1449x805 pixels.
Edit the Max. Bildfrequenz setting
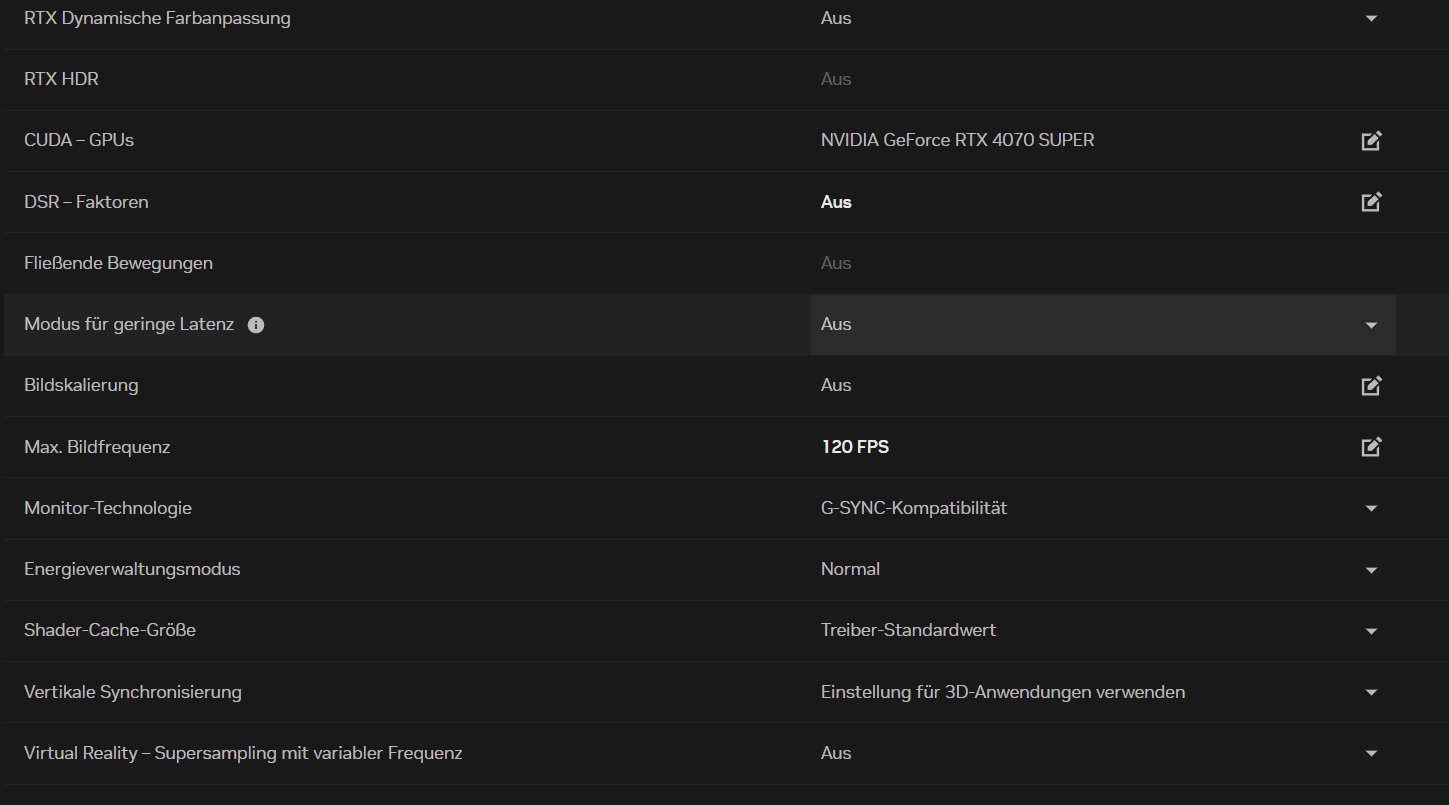[1371, 447]
